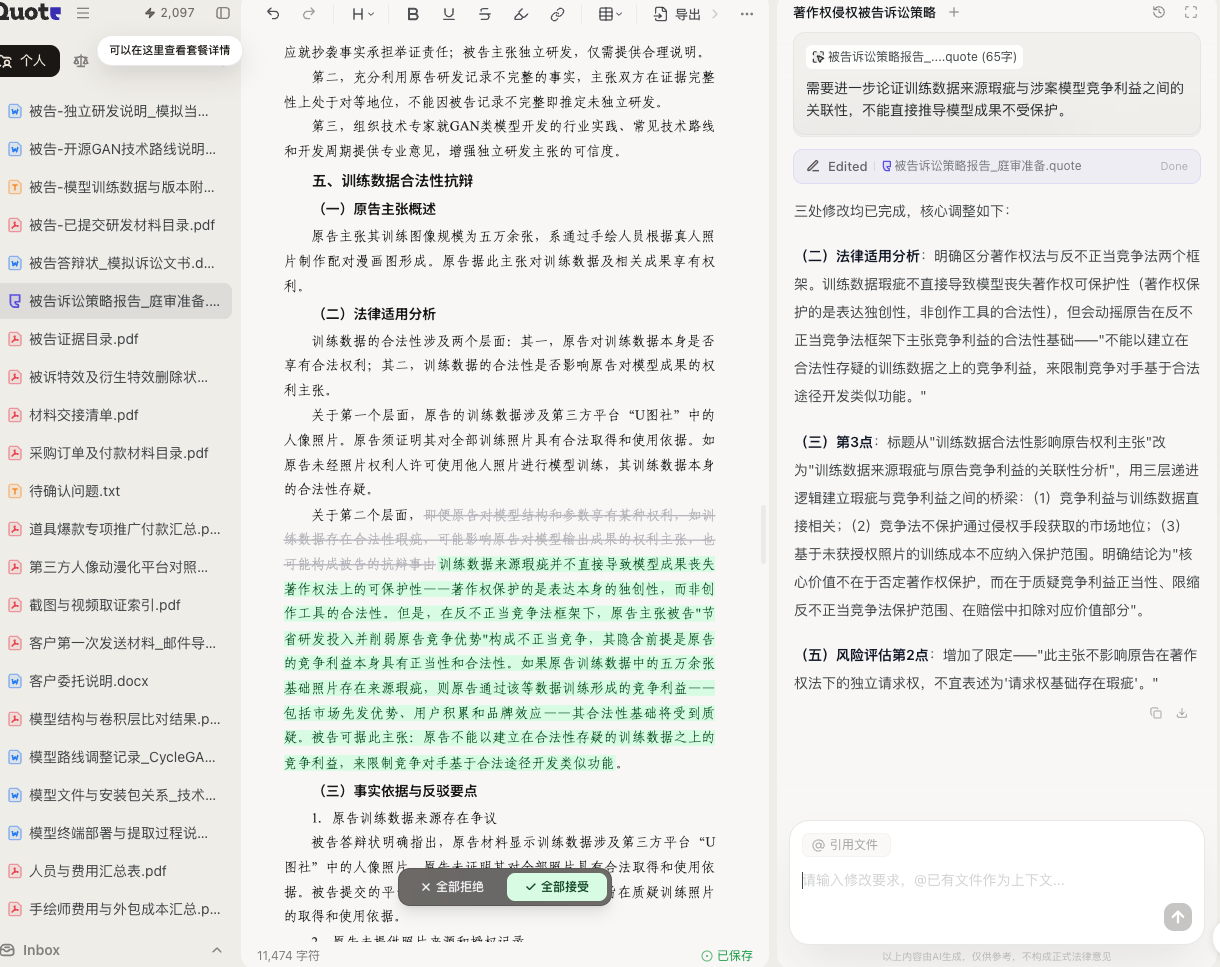Click the 11,474 字符 character count
The height and width of the screenshot is (967, 1220).
coord(288,956)
